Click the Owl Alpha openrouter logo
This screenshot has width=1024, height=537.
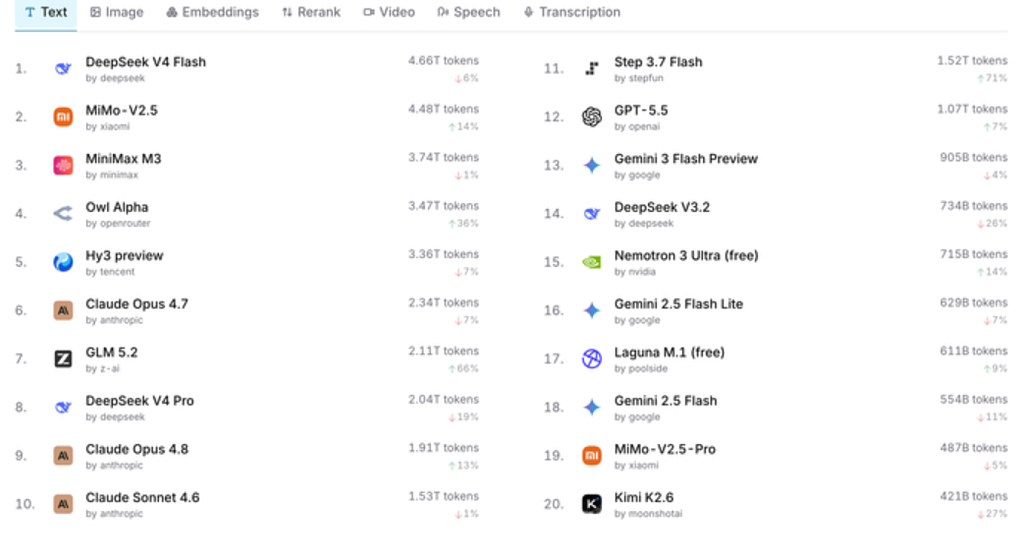[63, 214]
